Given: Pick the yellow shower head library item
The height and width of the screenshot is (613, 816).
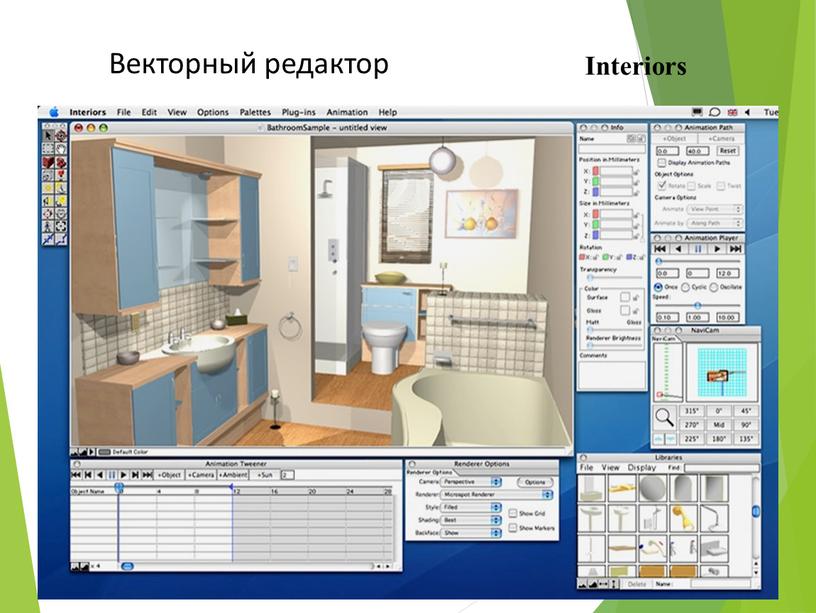Looking at the screenshot, I should point(683,518).
